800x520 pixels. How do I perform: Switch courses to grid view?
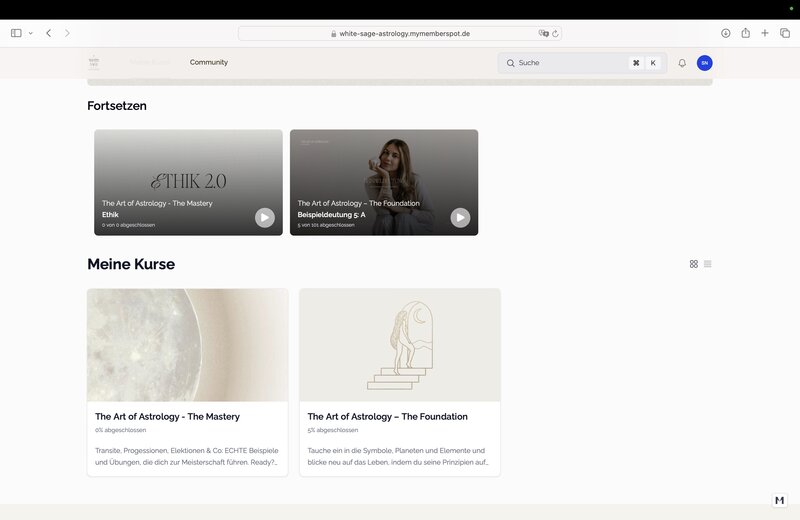coord(694,264)
